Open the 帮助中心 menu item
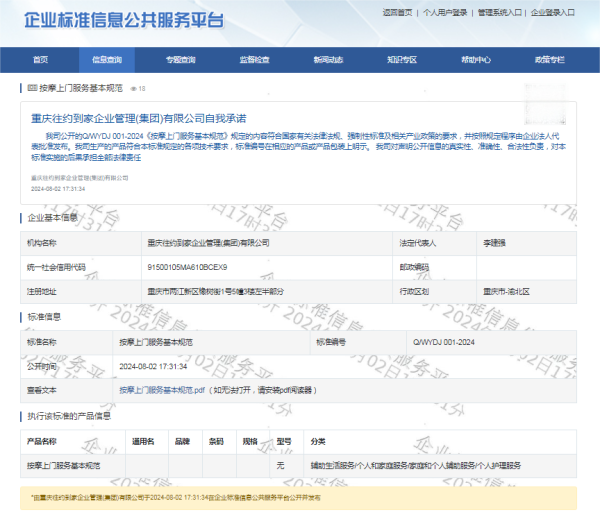Screen dimensions: 600x517 click(476, 60)
